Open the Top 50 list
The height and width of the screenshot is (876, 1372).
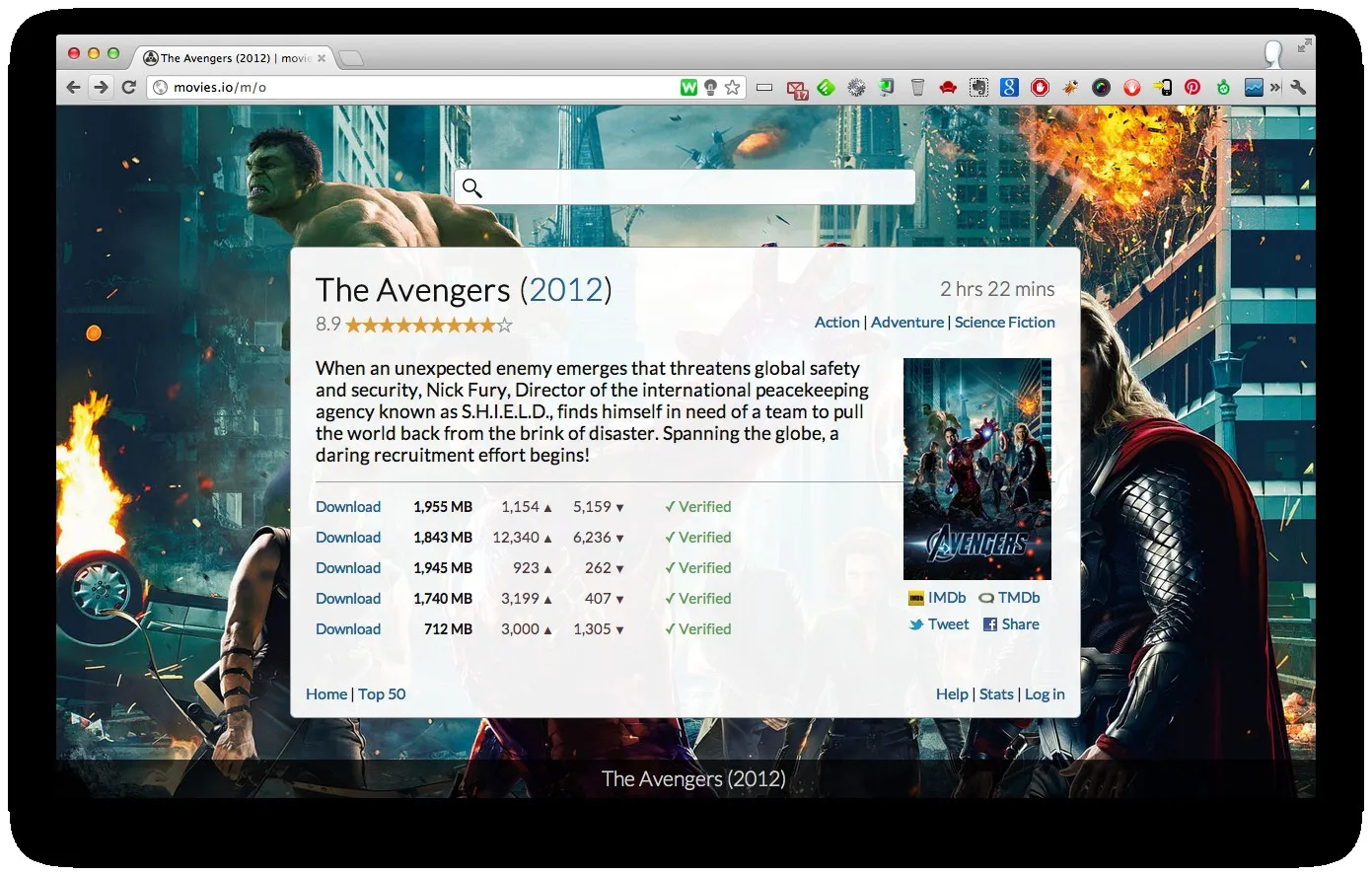point(382,694)
